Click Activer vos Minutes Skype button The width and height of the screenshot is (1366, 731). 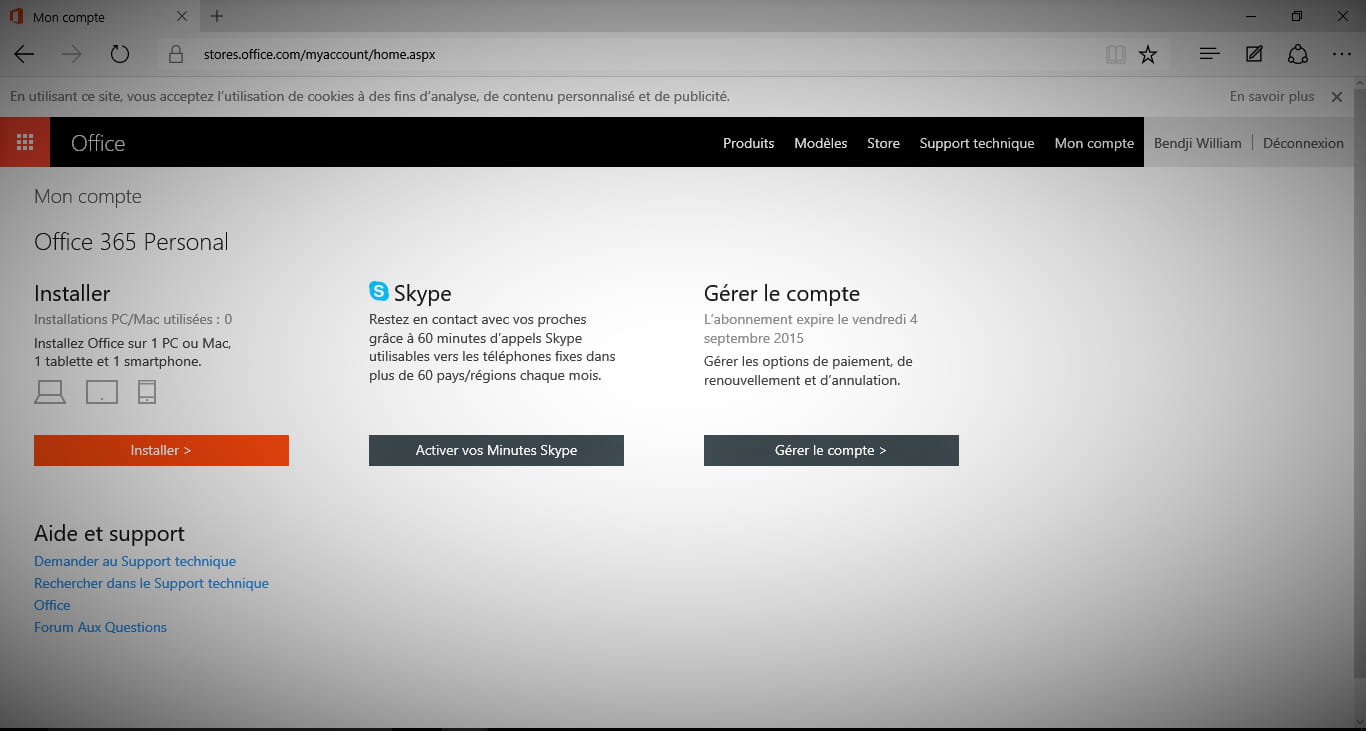[496, 450]
